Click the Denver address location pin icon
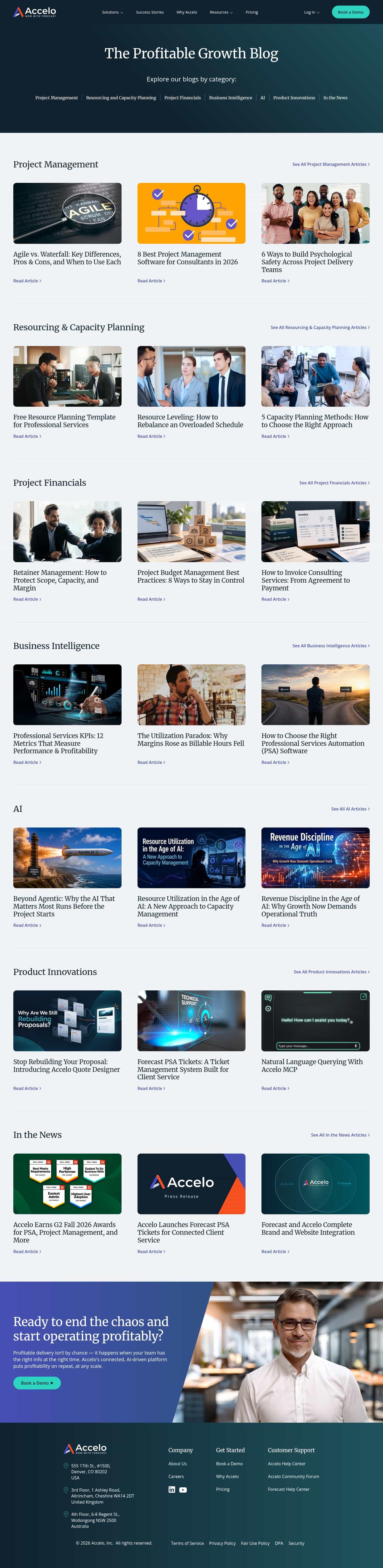This screenshot has width=383, height=1568. tap(66, 1466)
